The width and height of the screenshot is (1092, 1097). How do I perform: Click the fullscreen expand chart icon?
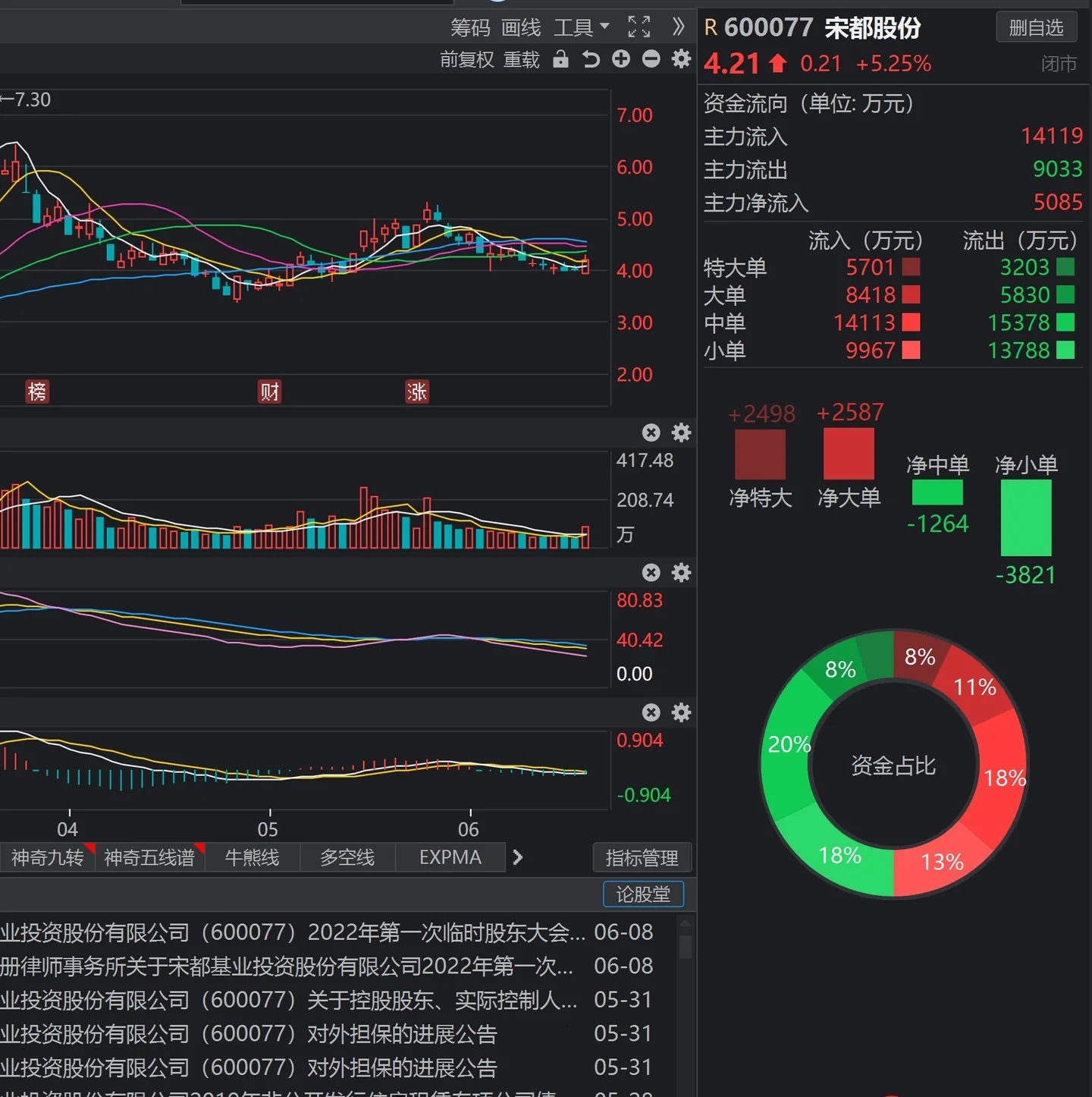click(x=639, y=27)
